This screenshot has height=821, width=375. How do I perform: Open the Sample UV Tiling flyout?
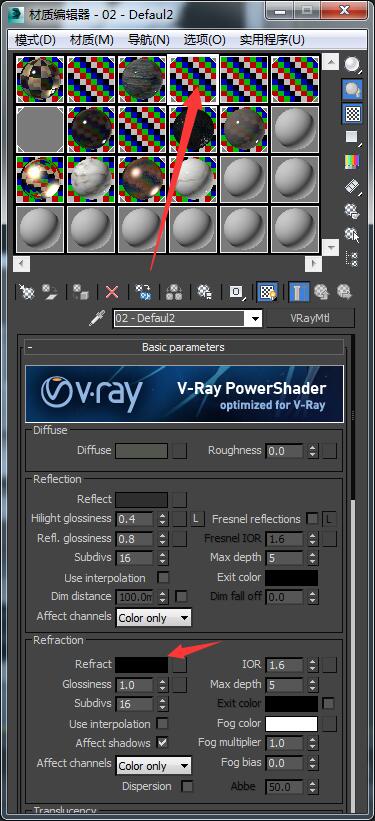pyautogui.click(x=352, y=137)
